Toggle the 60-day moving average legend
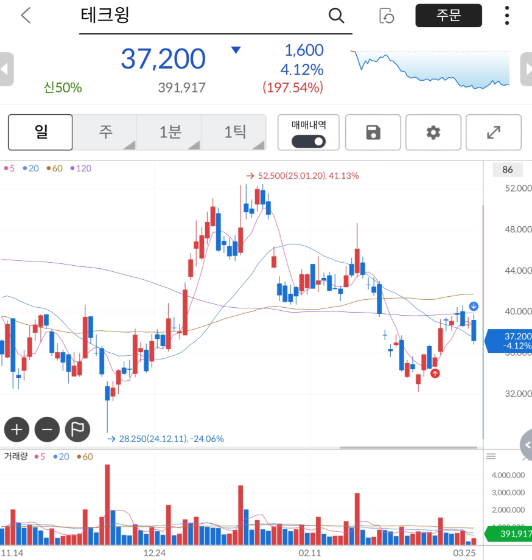Viewport: 532px width, 560px height. click(55, 169)
